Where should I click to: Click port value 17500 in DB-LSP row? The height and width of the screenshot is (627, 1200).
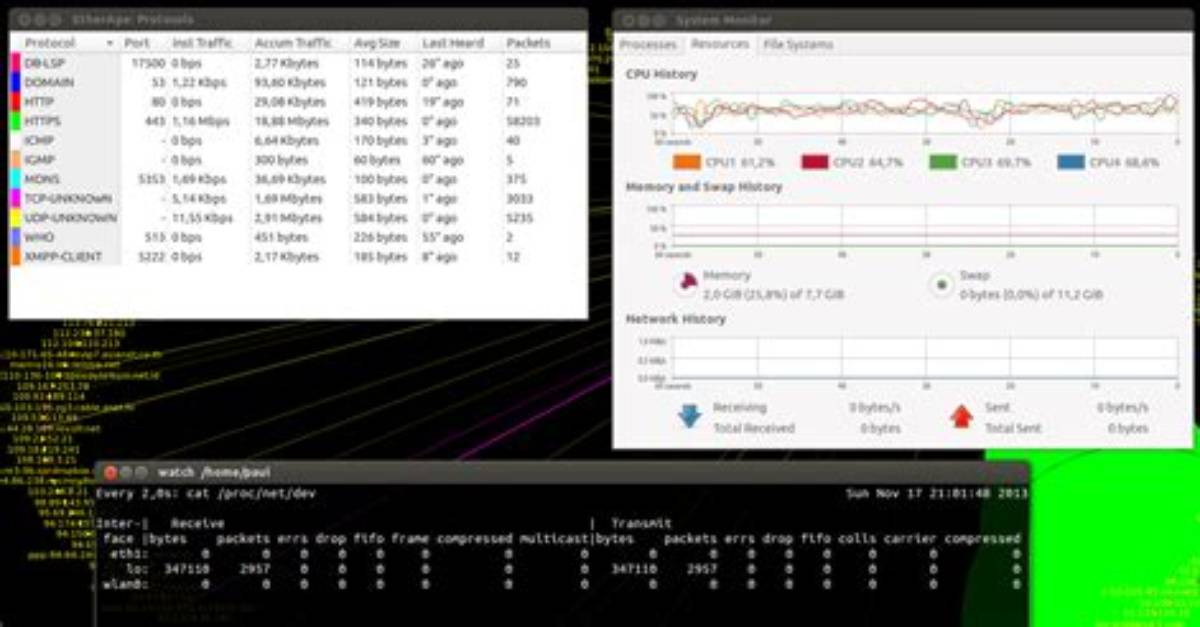point(148,63)
